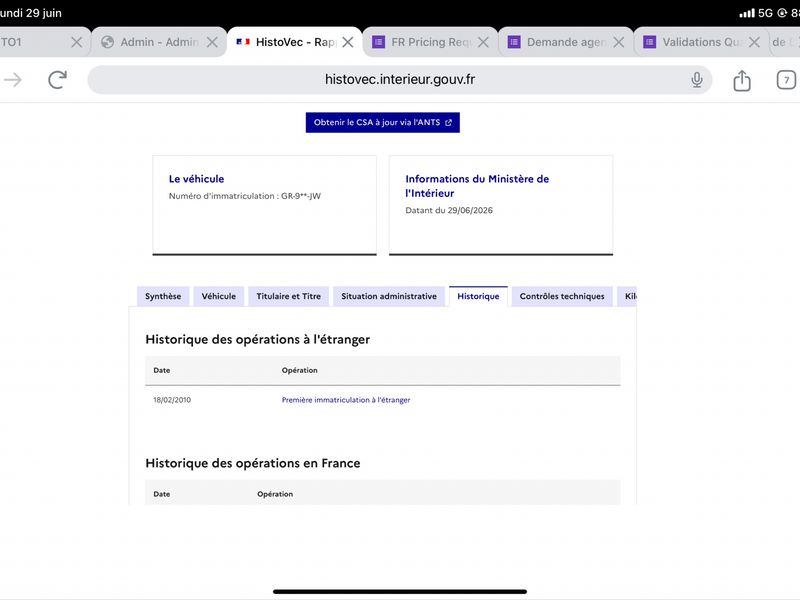Click the Informations du Ministère de l'Intérieur card
Screen dimensions: 800x600
pyautogui.click(x=501, y=205)
